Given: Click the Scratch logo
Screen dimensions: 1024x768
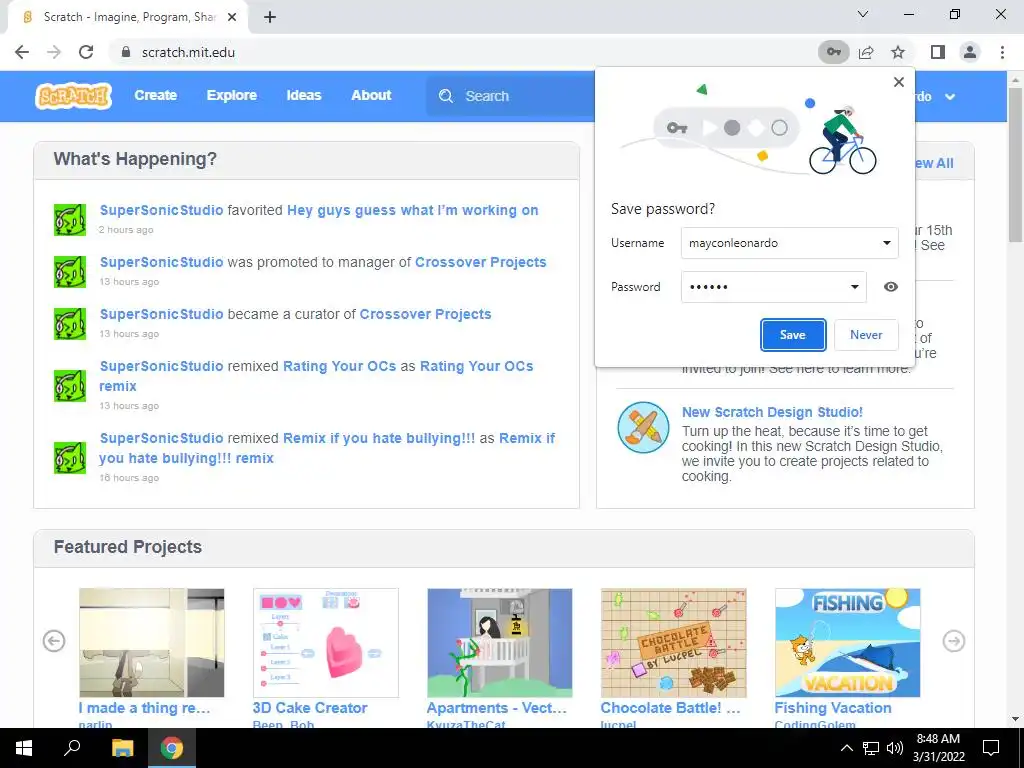Looking at the screenshot, I should 73,96.
